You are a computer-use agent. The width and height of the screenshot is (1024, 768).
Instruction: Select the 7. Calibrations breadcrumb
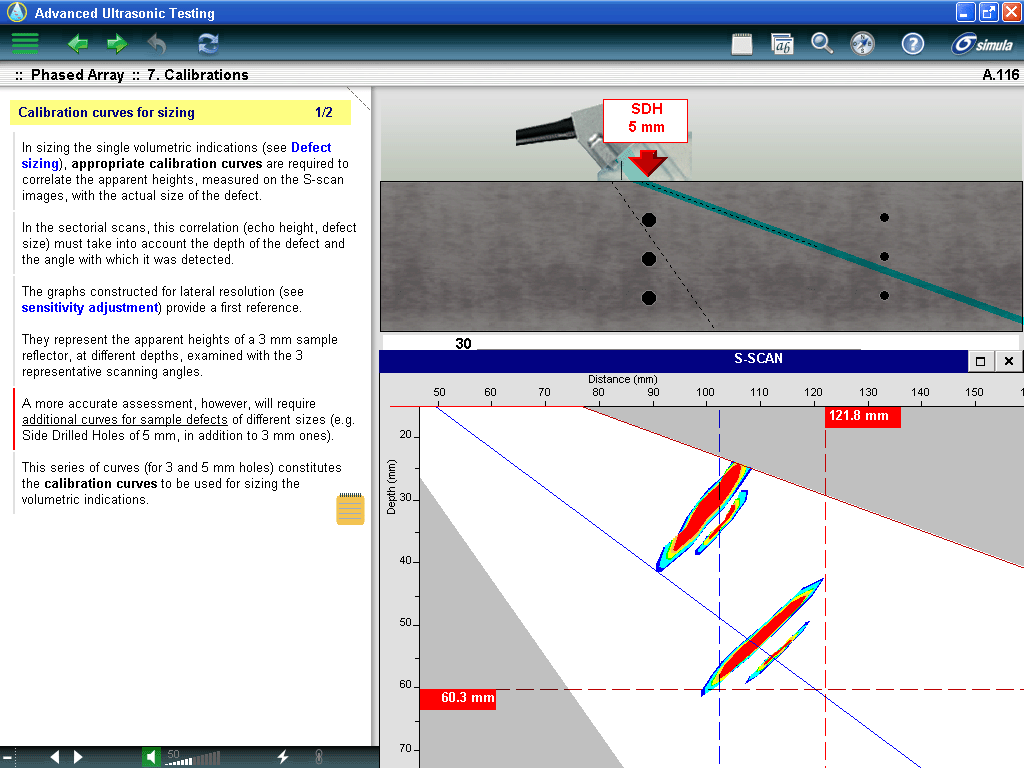[x=197, y=75]
